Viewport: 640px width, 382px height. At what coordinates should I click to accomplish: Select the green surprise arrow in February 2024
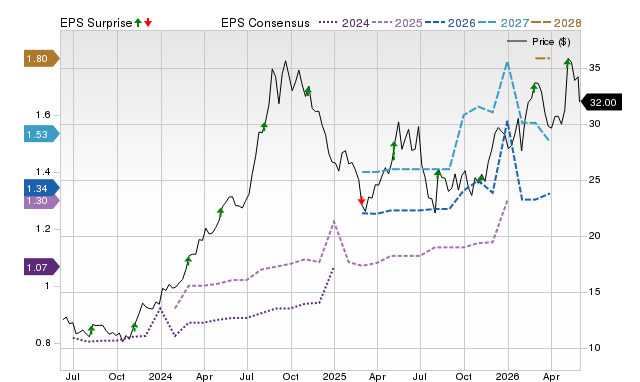(188, 260)
